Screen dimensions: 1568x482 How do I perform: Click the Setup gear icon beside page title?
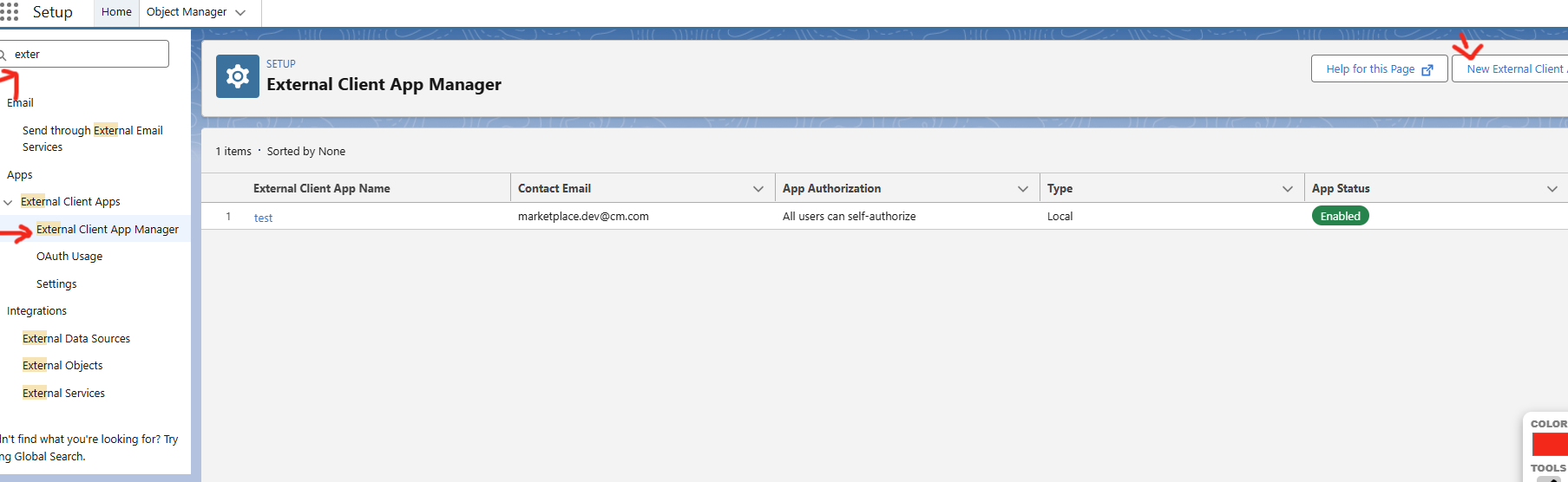(x=238, y=76)
